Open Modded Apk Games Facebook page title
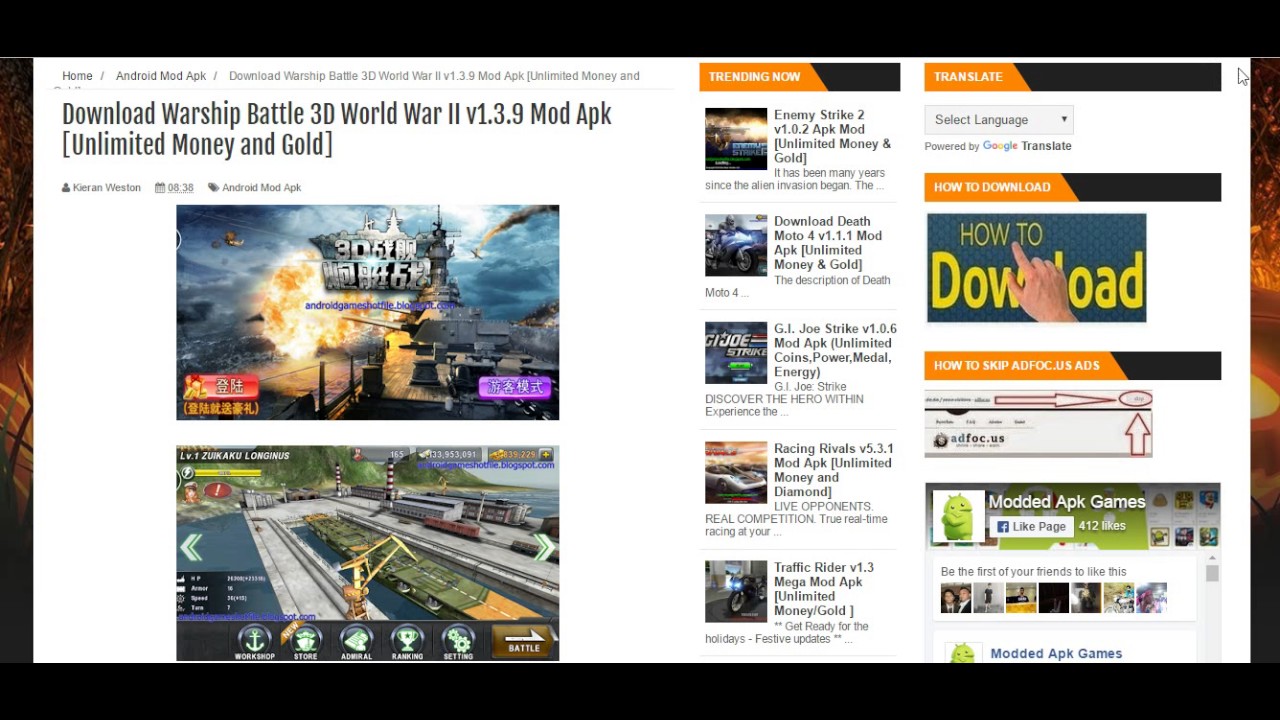1280x720 pixels. click(x=1067, y=502)
